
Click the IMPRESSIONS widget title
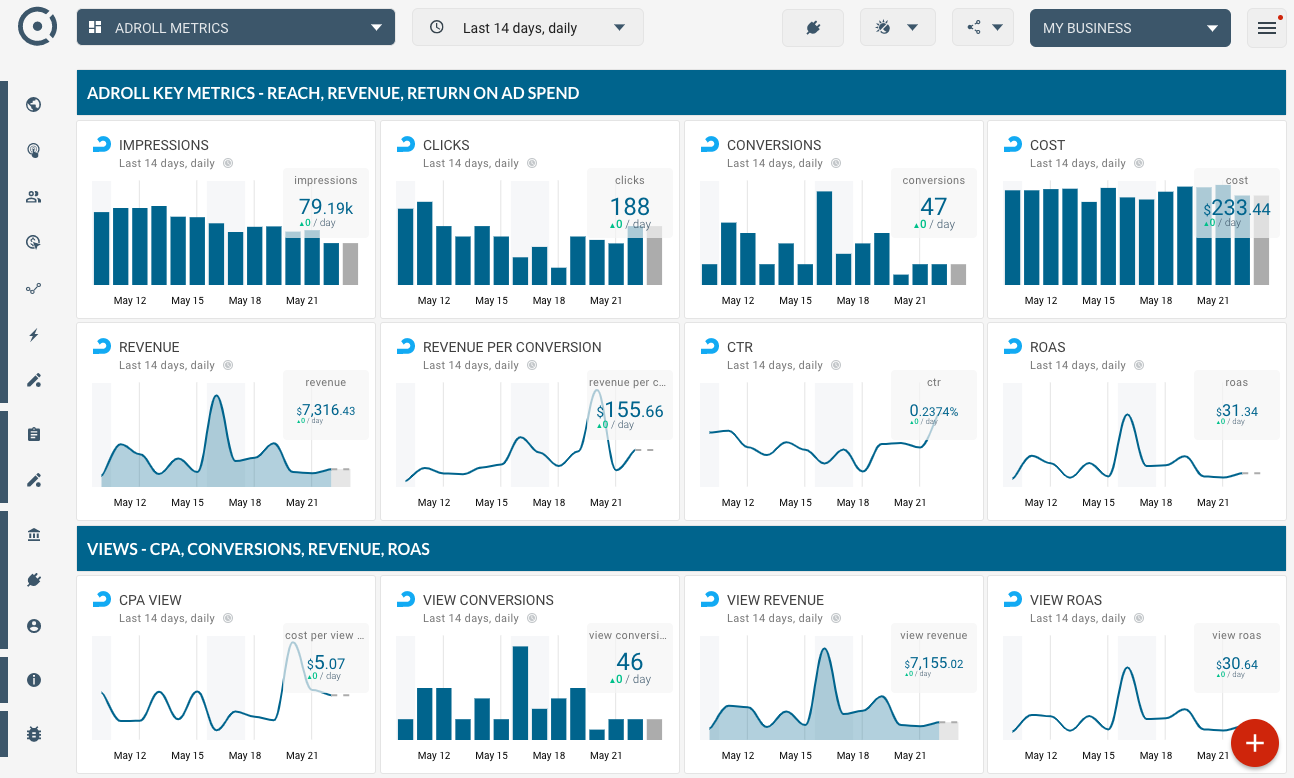(x=164, y=145)
